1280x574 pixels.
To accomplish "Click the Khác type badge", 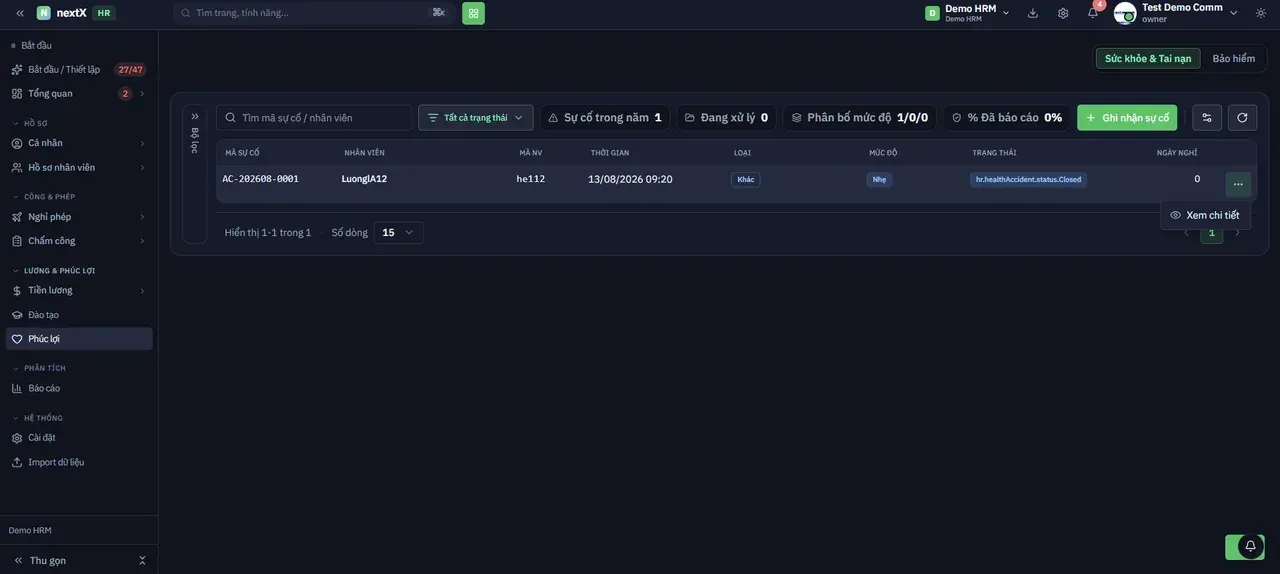I will (746, 180).
